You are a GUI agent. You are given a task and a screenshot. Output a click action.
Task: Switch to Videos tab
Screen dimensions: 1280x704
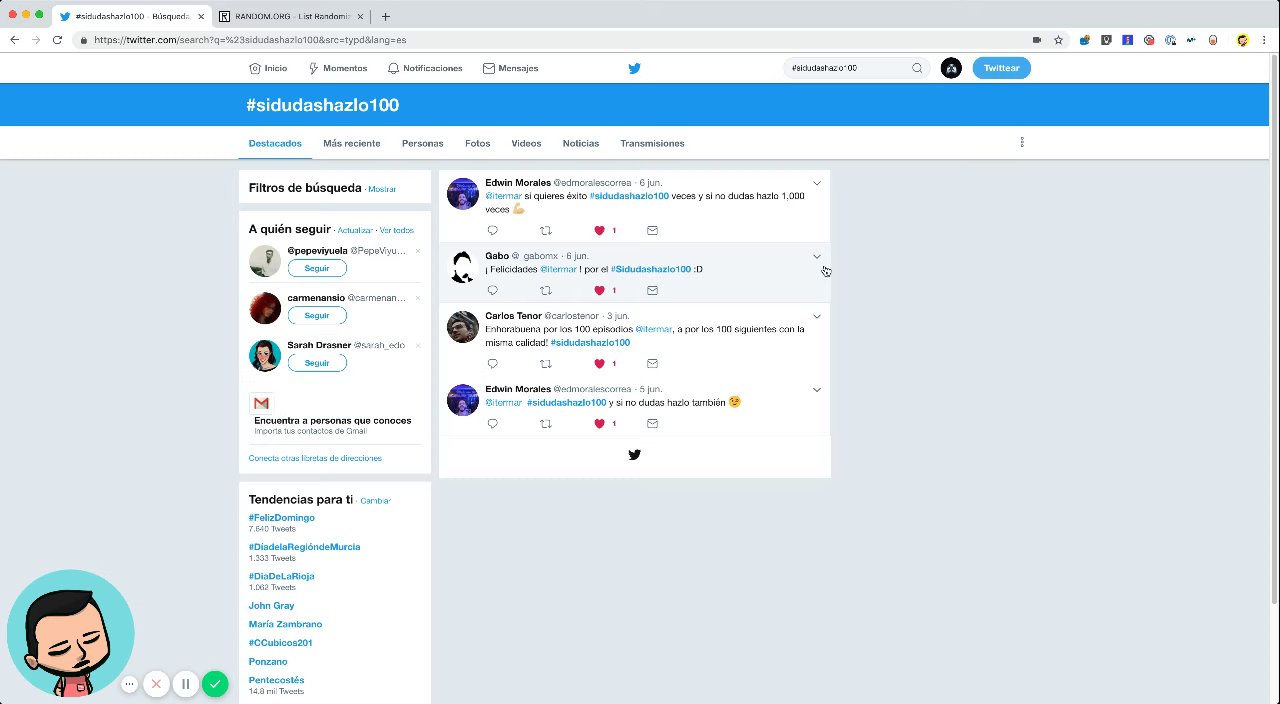tap(526, 143)
